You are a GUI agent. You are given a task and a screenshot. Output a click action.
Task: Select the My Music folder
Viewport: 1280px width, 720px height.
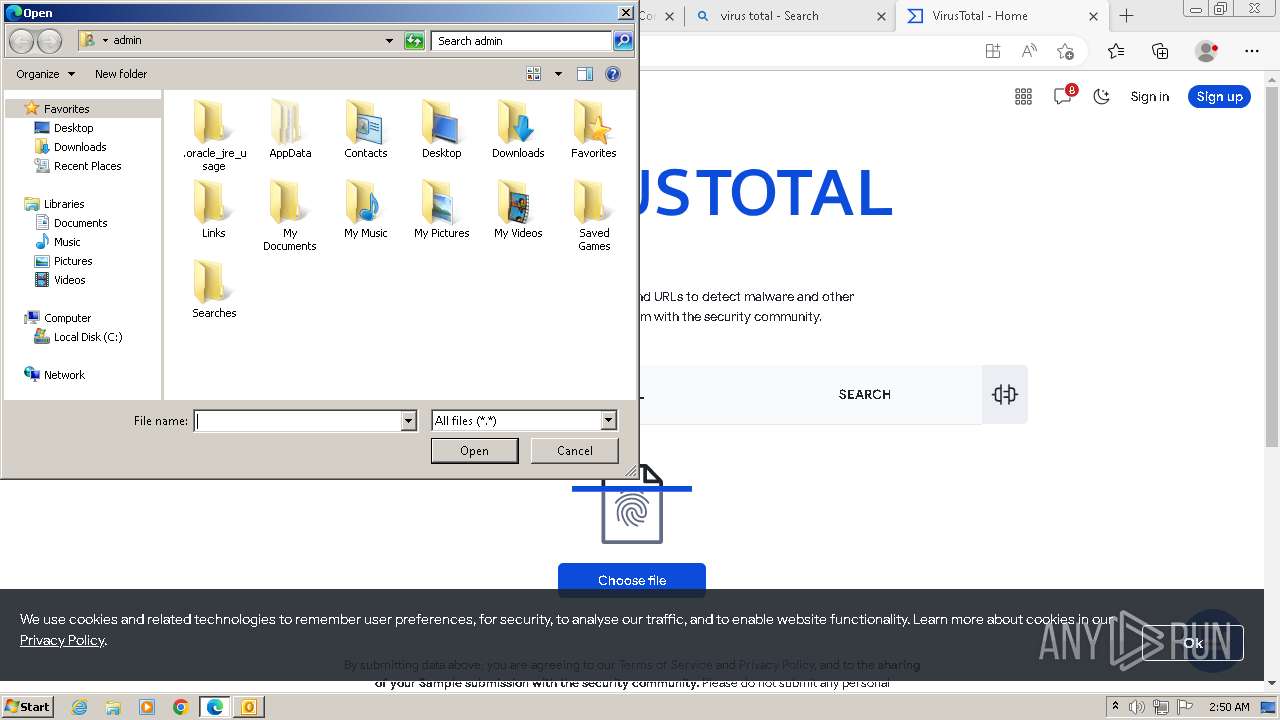point(366,209)
